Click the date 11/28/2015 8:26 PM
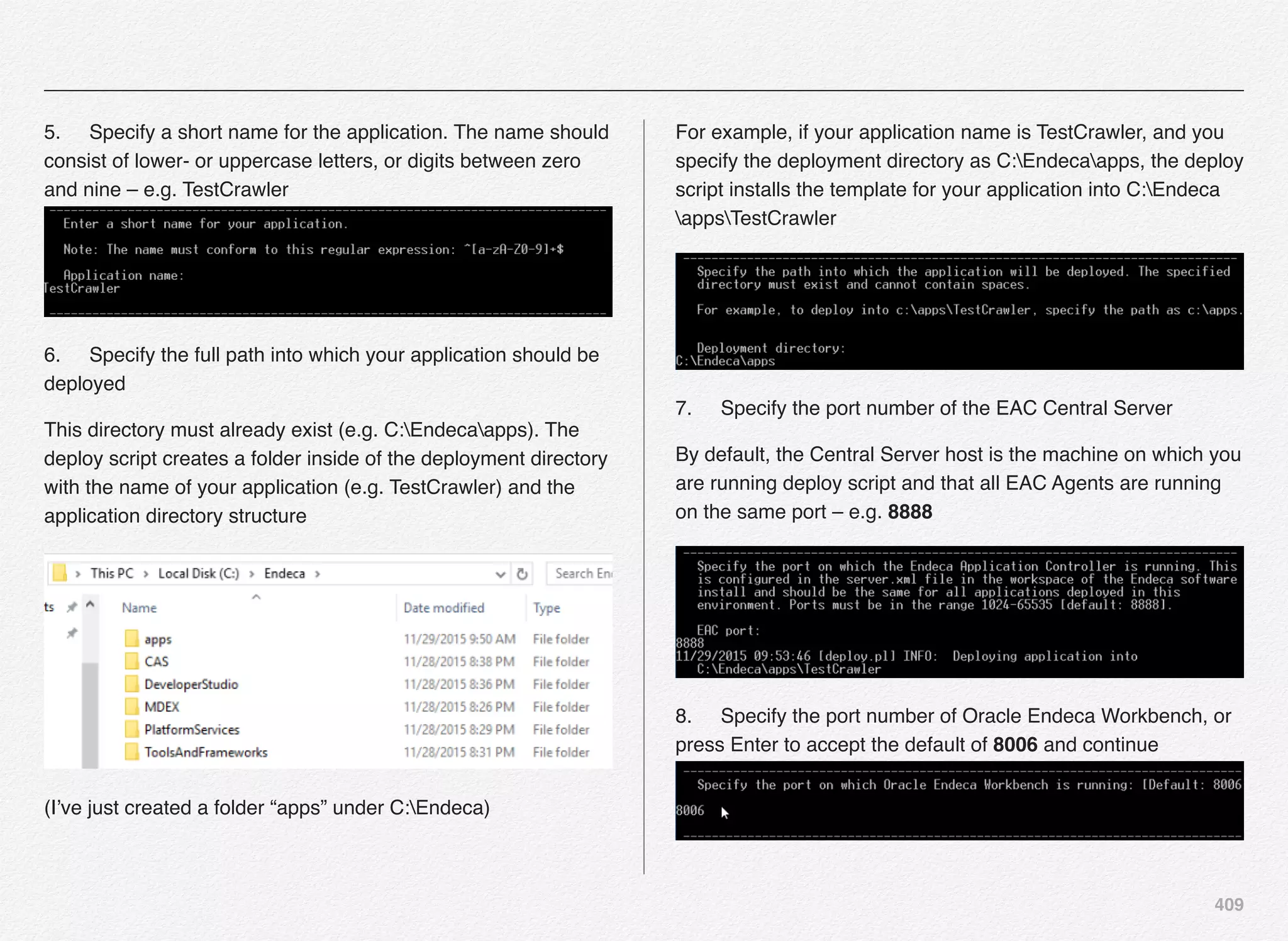The image size is (1288, 941). click(x=459, y=707)
